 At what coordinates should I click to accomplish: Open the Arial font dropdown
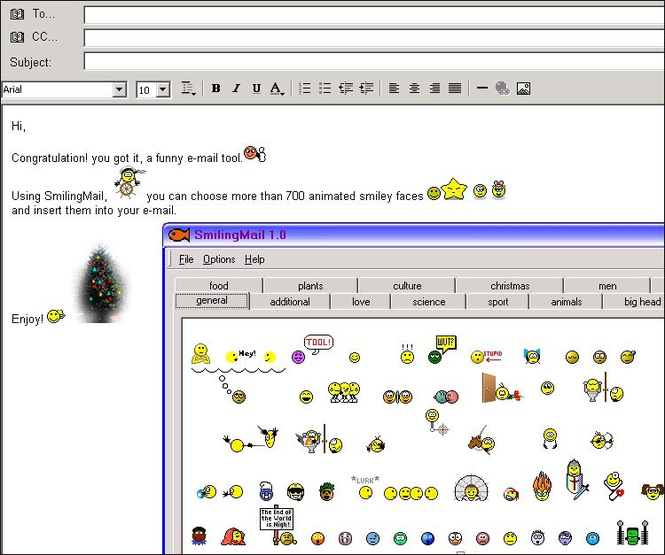[x=119, y=89]
